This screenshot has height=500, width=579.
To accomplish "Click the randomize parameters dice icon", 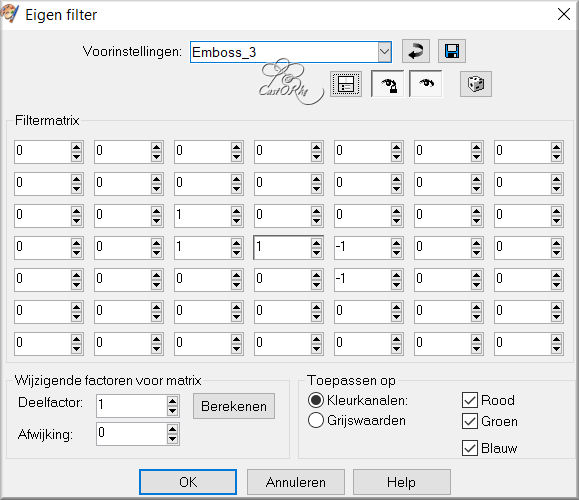I will click(x=476, y=84).
